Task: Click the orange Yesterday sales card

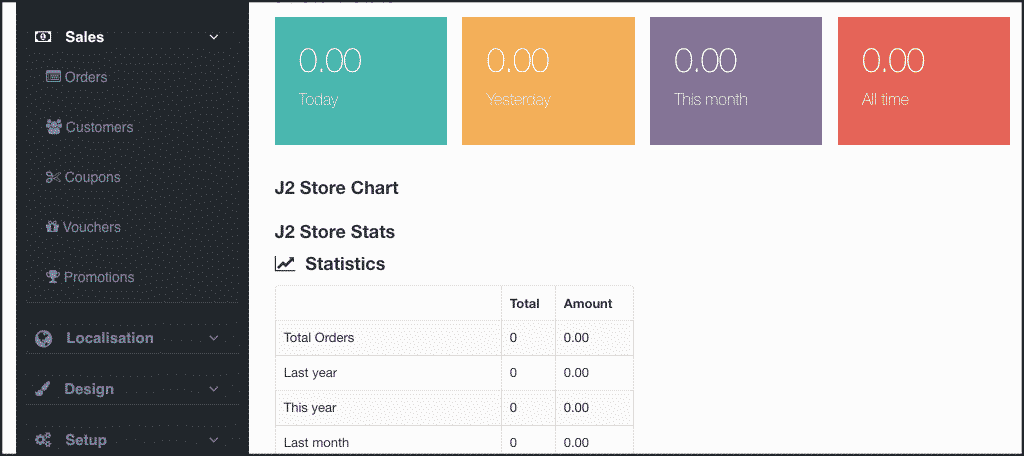Action: point(549,81)
